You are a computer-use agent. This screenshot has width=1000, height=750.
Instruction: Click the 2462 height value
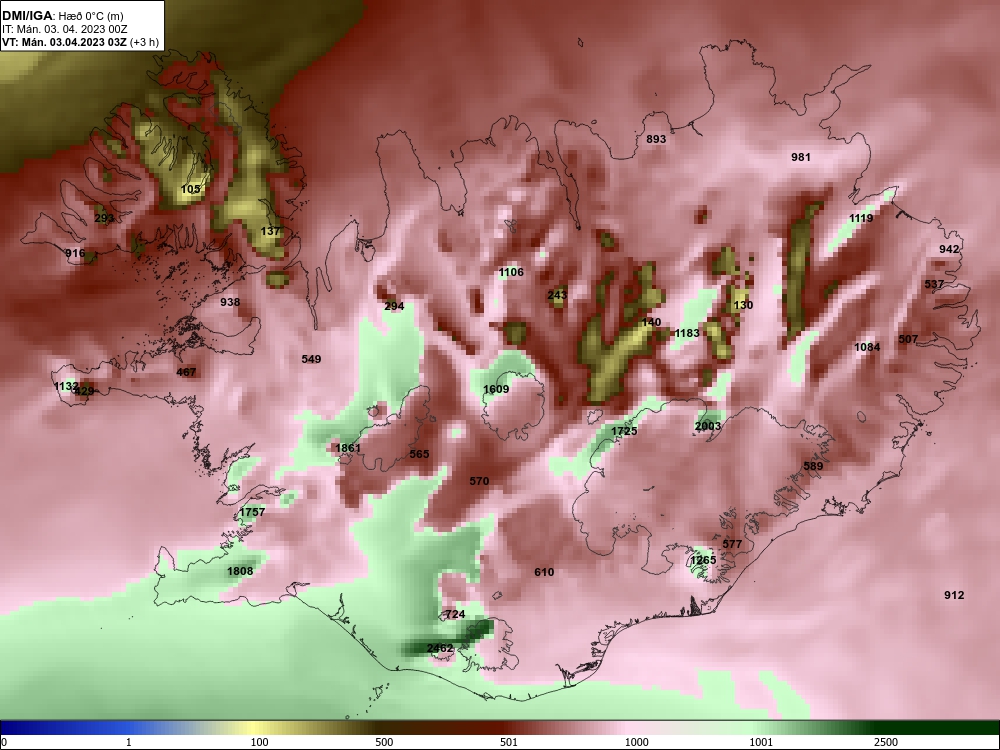click(x=440, y=648)
